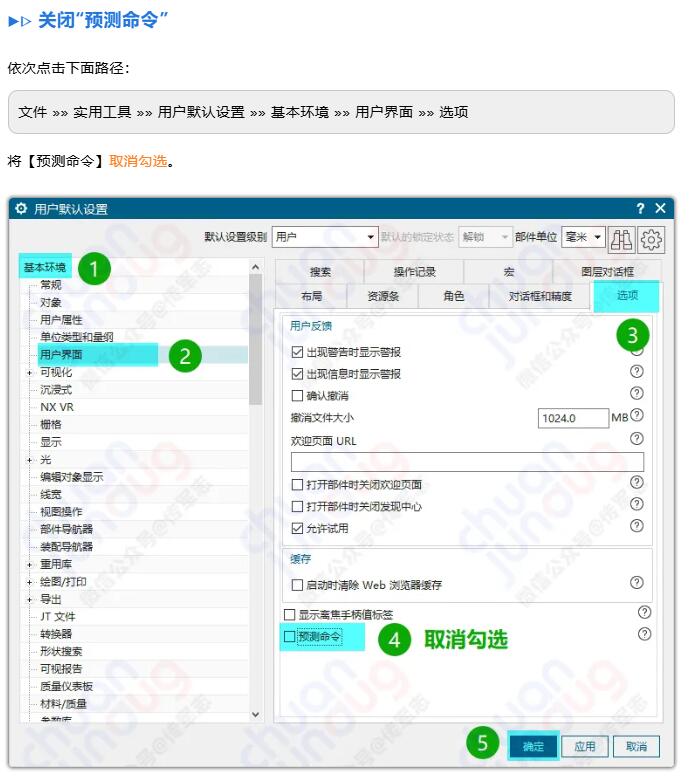Click the 欢迎页面 URL input field

click(467, 461)
